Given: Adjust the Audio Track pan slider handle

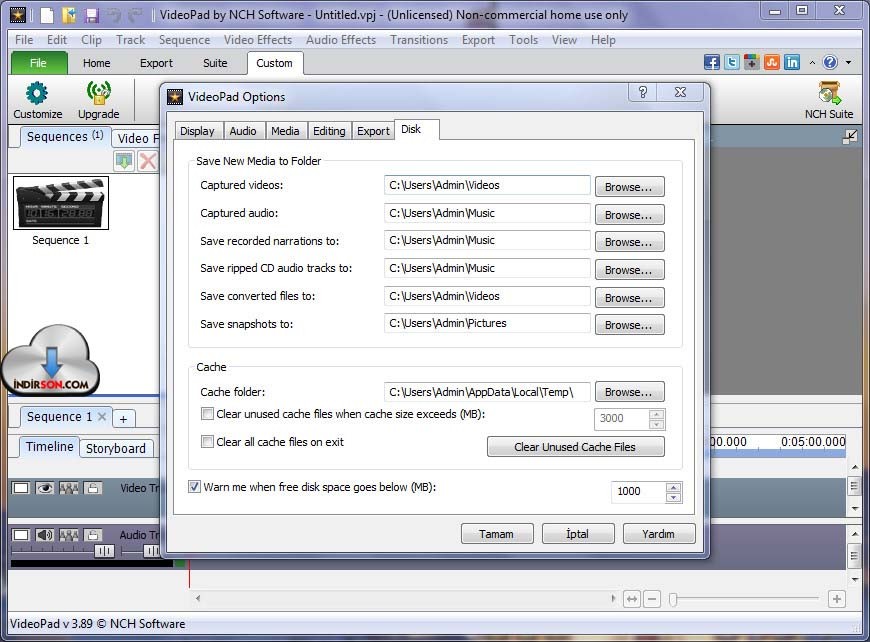Looking at the screenshot, I should click(x=151, y=551).
